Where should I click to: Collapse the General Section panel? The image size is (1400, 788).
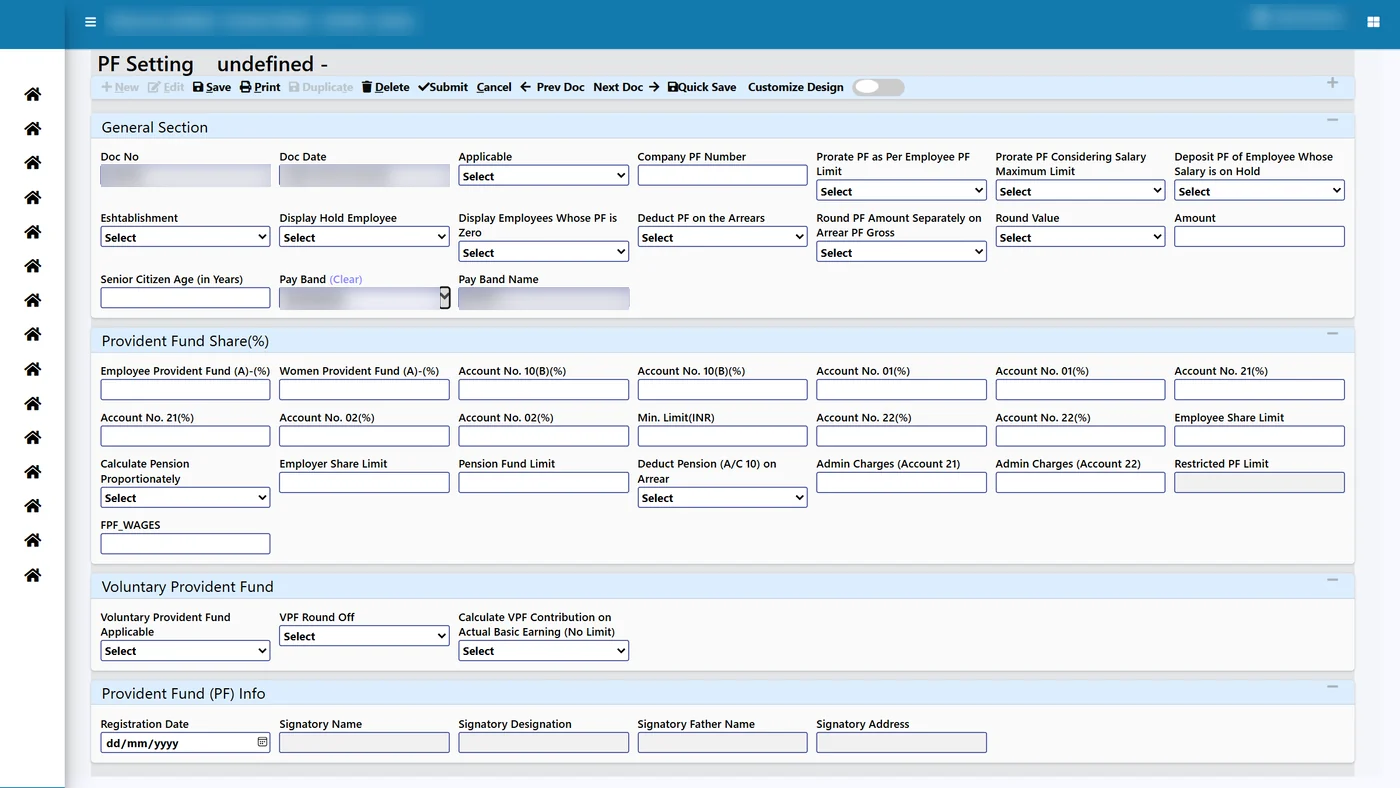tap(1332, 120)
